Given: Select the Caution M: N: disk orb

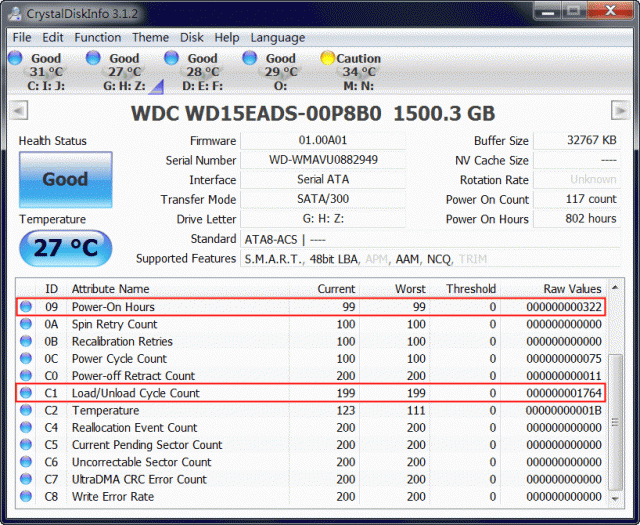Looking at the screenshot, I should [327, 58].
